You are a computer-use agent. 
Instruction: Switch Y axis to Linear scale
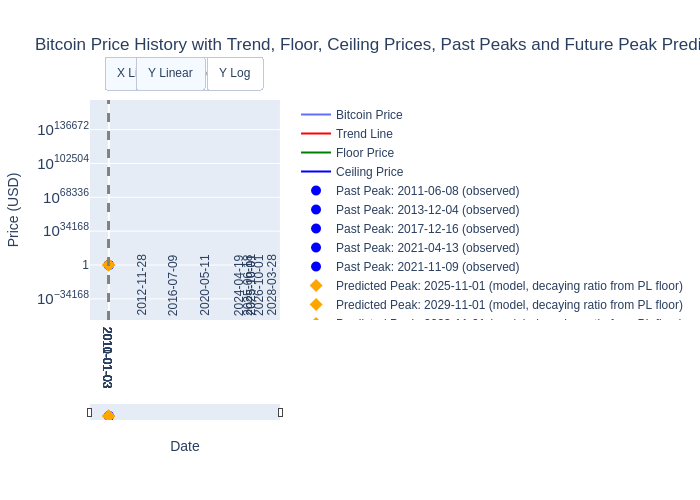click(170, 73)
